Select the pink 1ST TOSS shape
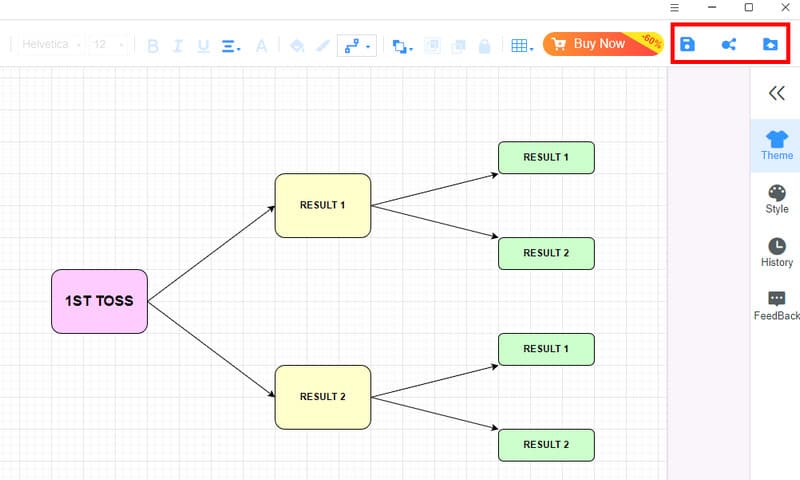This screenshot has height=480, width=800. (99, 301)
